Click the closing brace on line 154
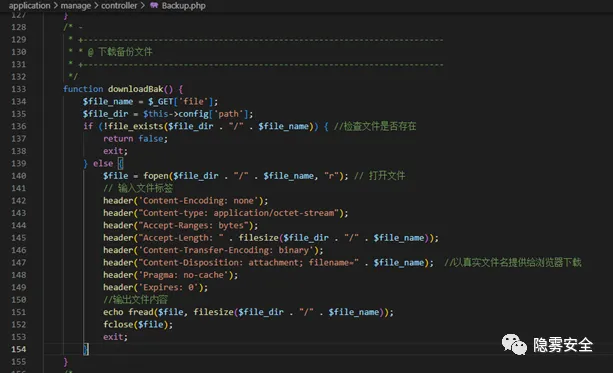The height and width of the screenshot is (373, 613). pyautogui.click(x=86, y=349)
